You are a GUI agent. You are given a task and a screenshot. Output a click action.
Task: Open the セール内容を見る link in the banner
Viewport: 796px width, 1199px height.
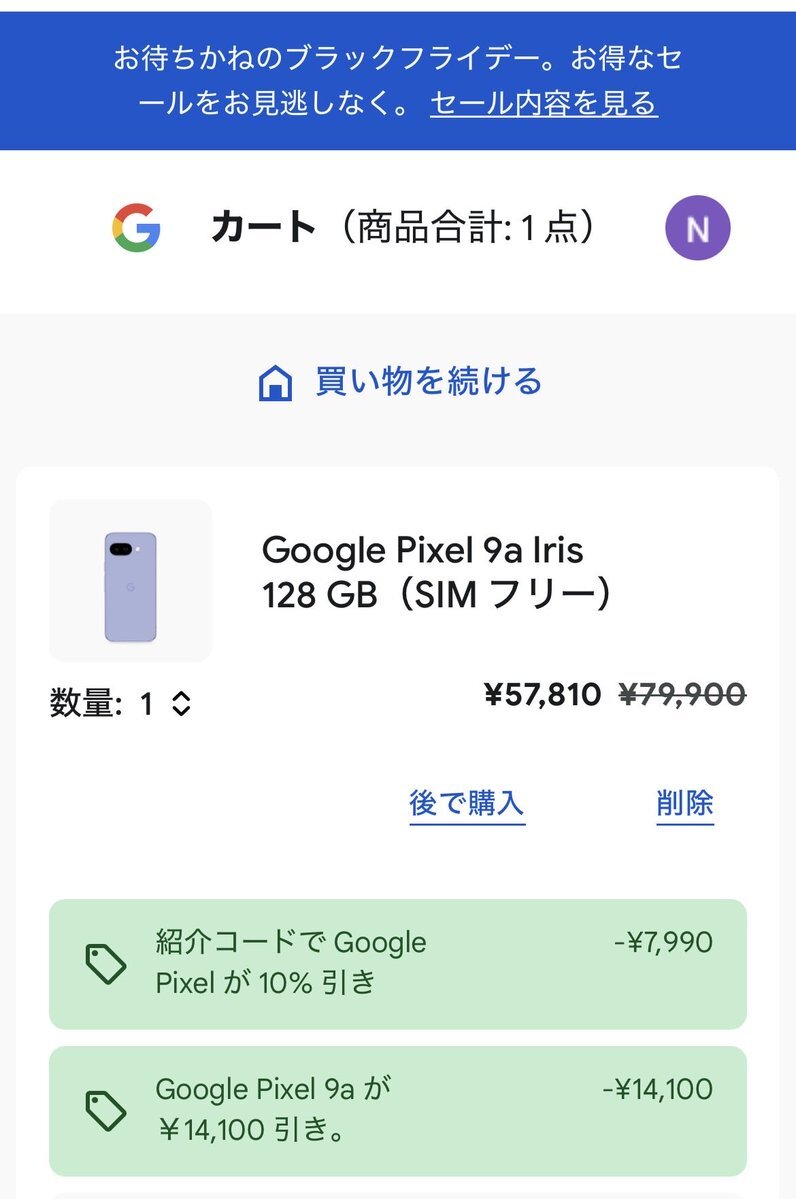(x=543, y=103)
